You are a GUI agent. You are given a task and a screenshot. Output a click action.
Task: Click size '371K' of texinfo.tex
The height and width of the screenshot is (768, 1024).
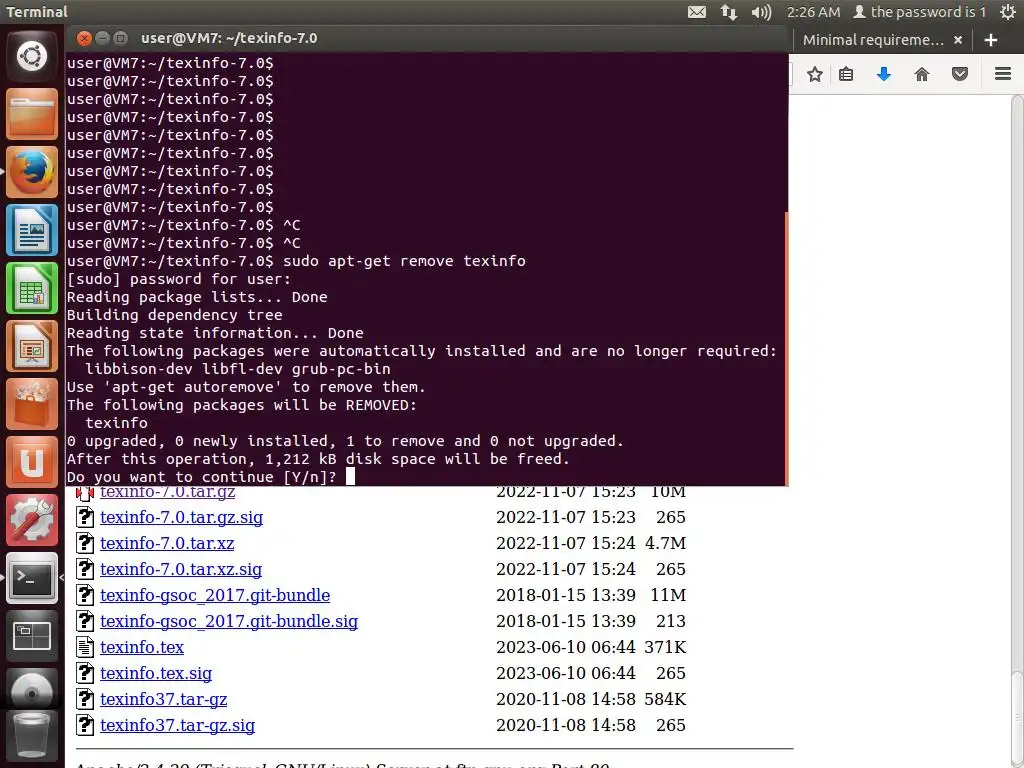point(665,647)
